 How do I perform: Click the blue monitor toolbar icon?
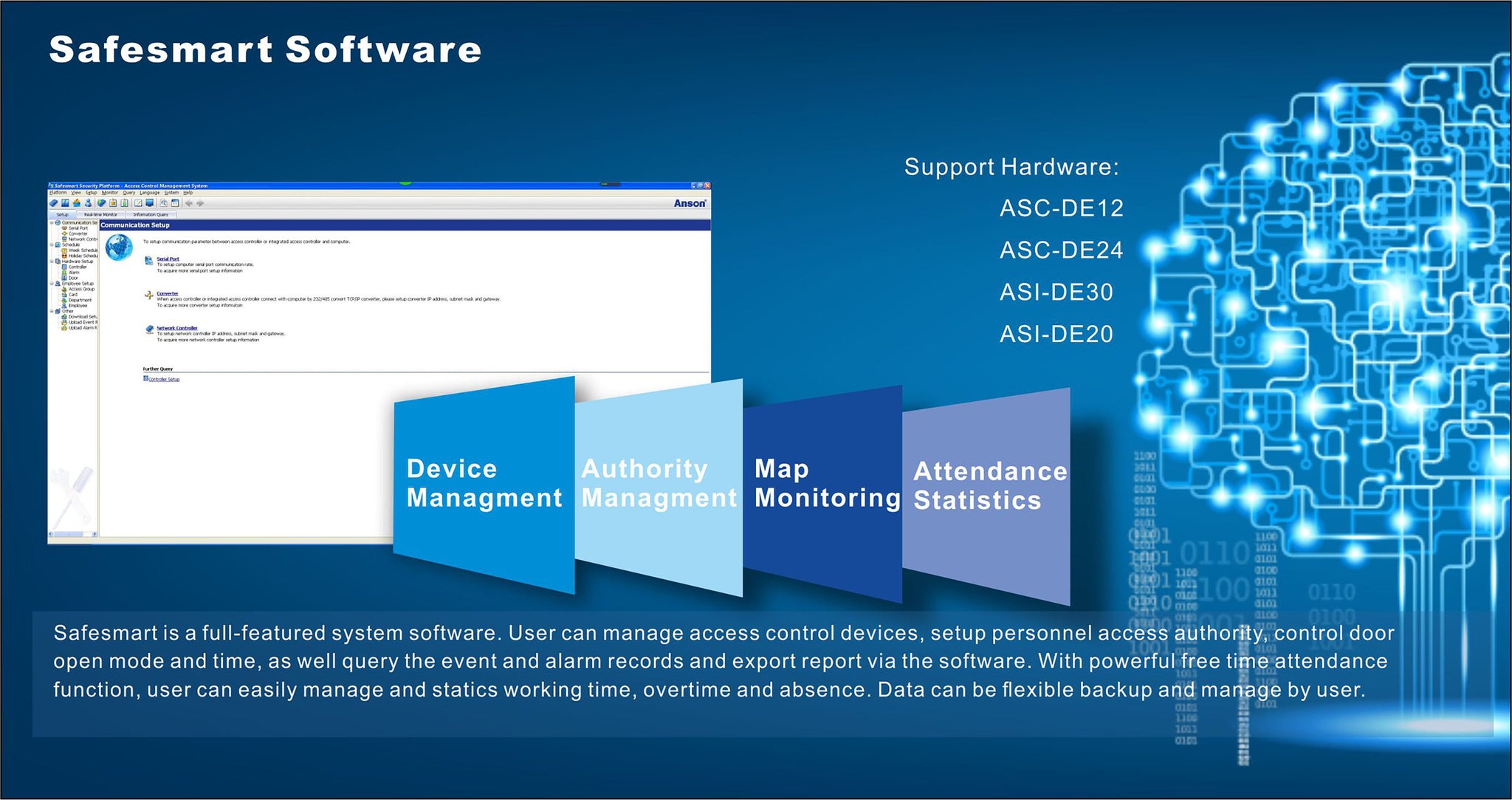pos(149,202)
